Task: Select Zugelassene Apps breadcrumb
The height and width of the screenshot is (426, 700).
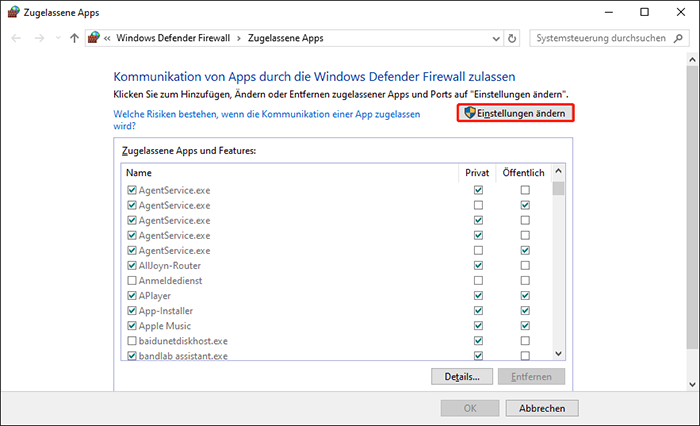Action: coord(287,38)
